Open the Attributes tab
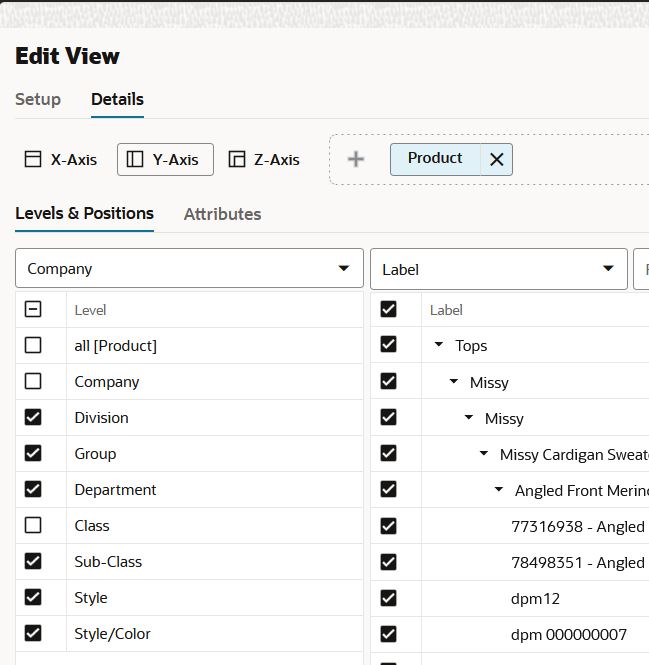Viewport: 649px width, 665px height. coord(222,214)
